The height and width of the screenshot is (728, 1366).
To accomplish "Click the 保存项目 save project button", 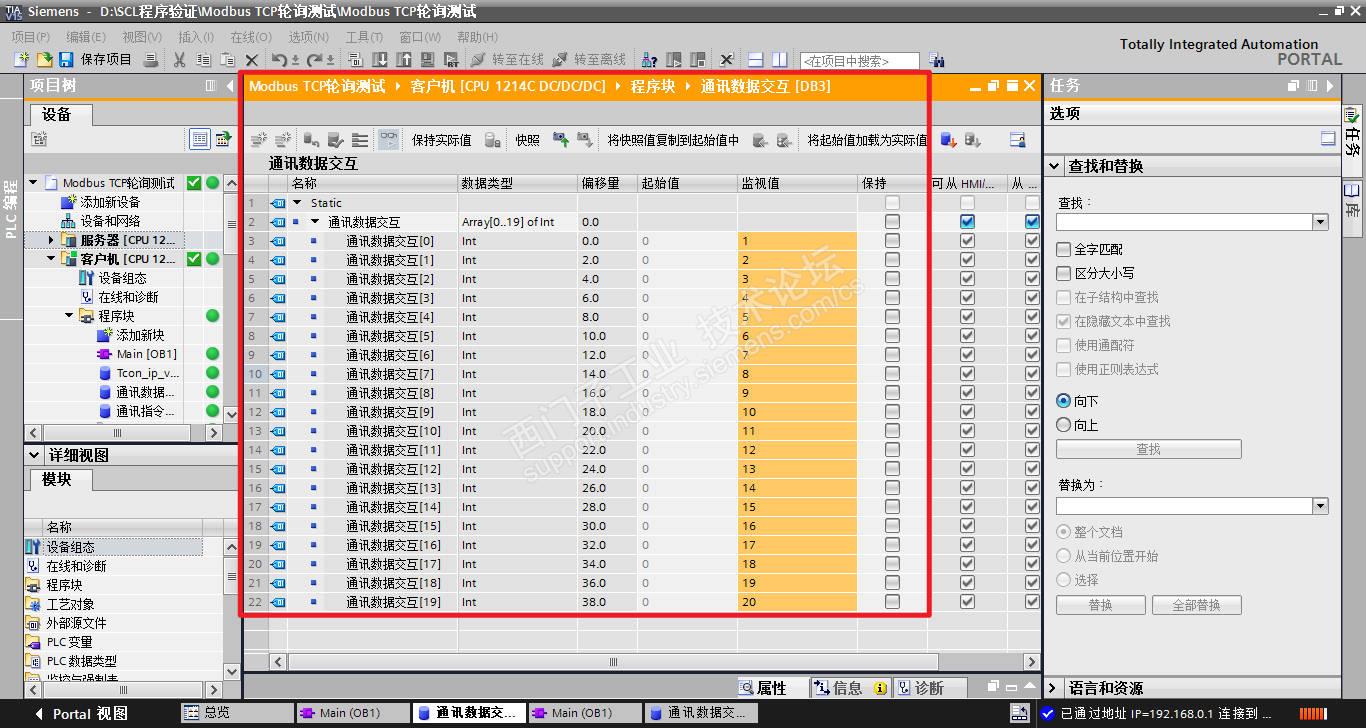I will (96, 60).
